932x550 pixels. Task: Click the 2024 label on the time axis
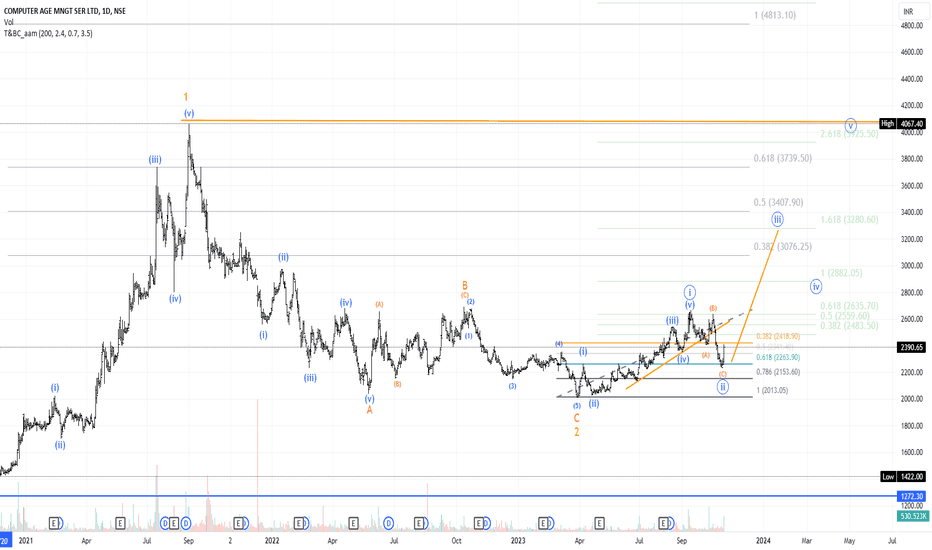coord(763,540)
